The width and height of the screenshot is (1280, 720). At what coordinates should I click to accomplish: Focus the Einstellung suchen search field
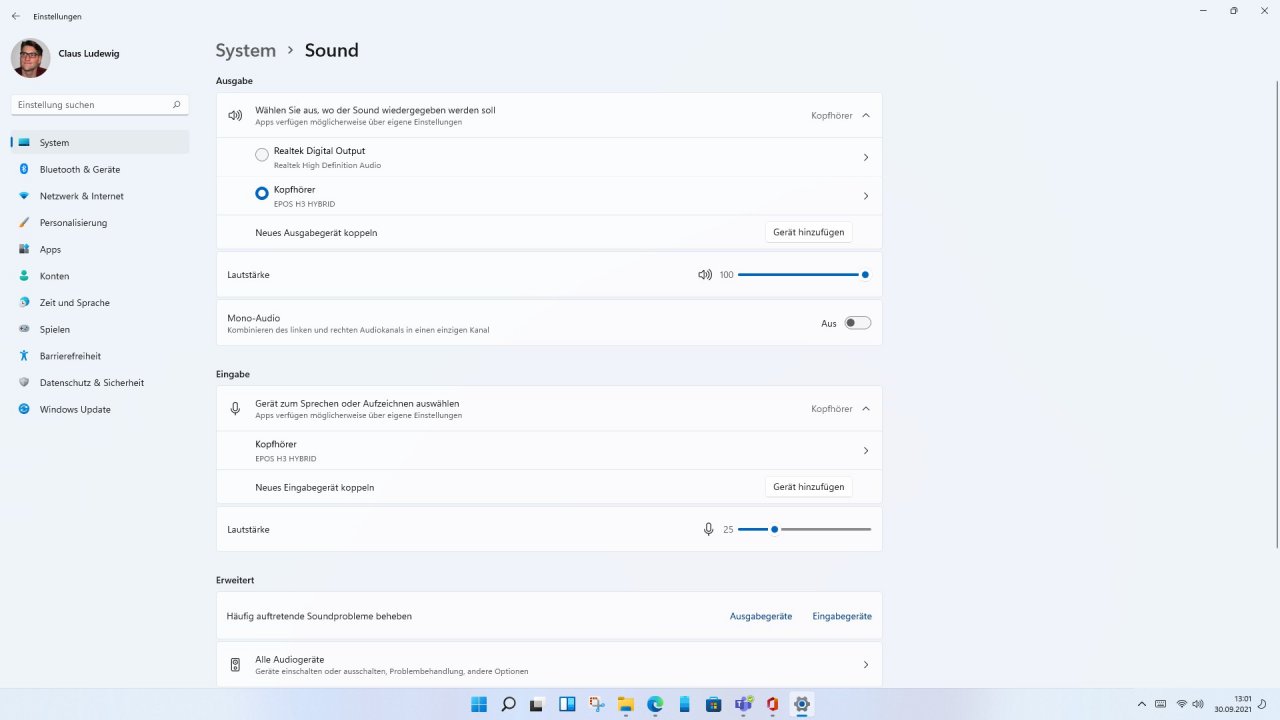[x=99, y=104]
